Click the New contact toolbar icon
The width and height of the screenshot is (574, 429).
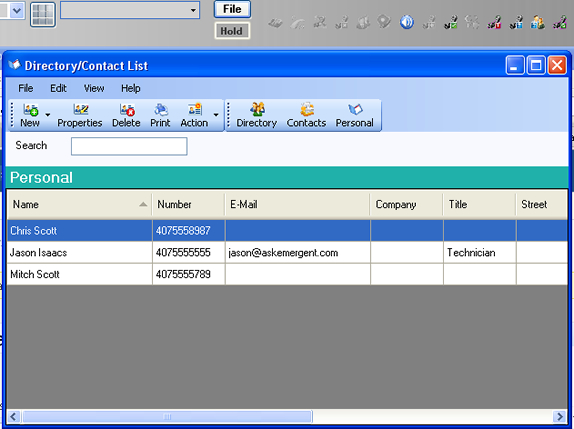[x=30, y=115]
